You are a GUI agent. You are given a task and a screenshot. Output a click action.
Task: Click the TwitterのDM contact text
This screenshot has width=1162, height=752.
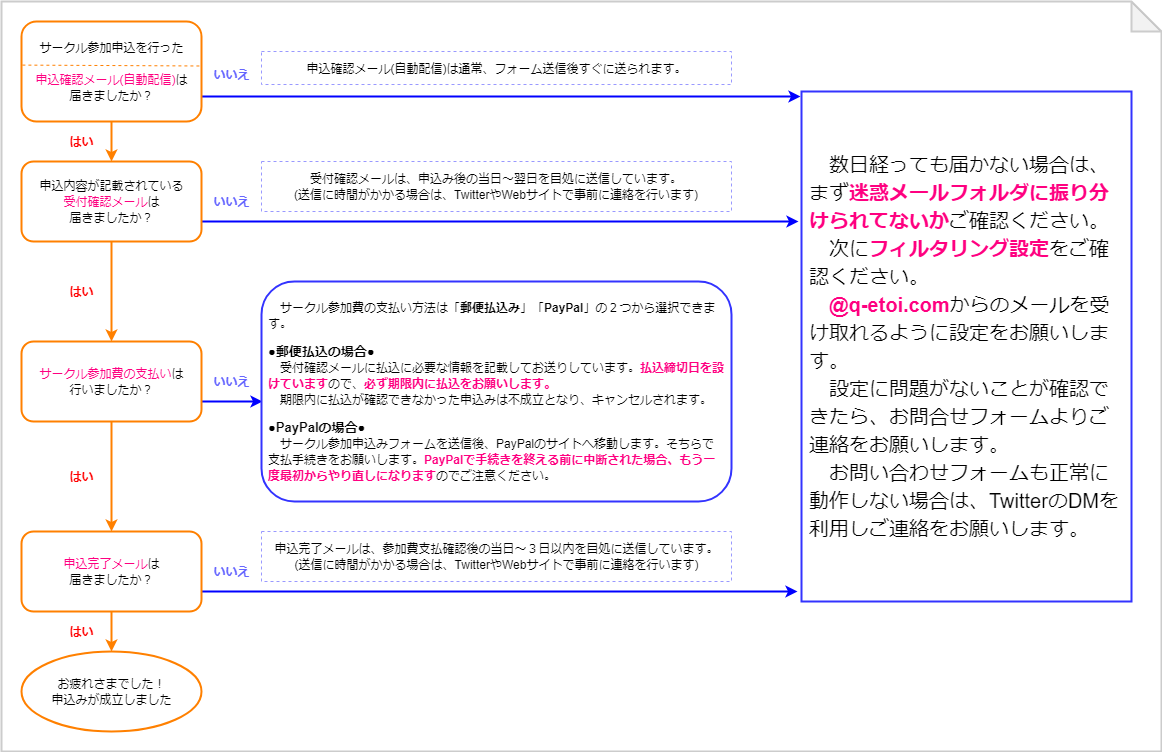(x=1052, y=499)
